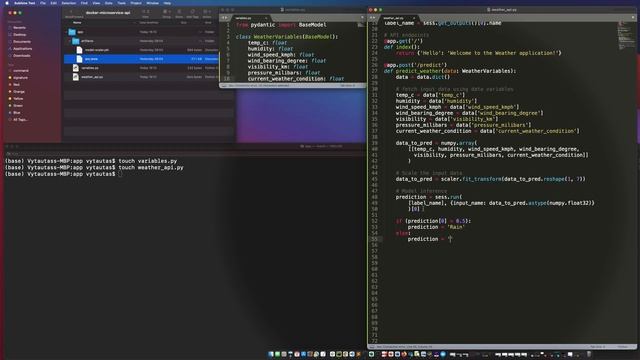
Task: Click Finder Add Tags icon
Action: click(192, 12)
